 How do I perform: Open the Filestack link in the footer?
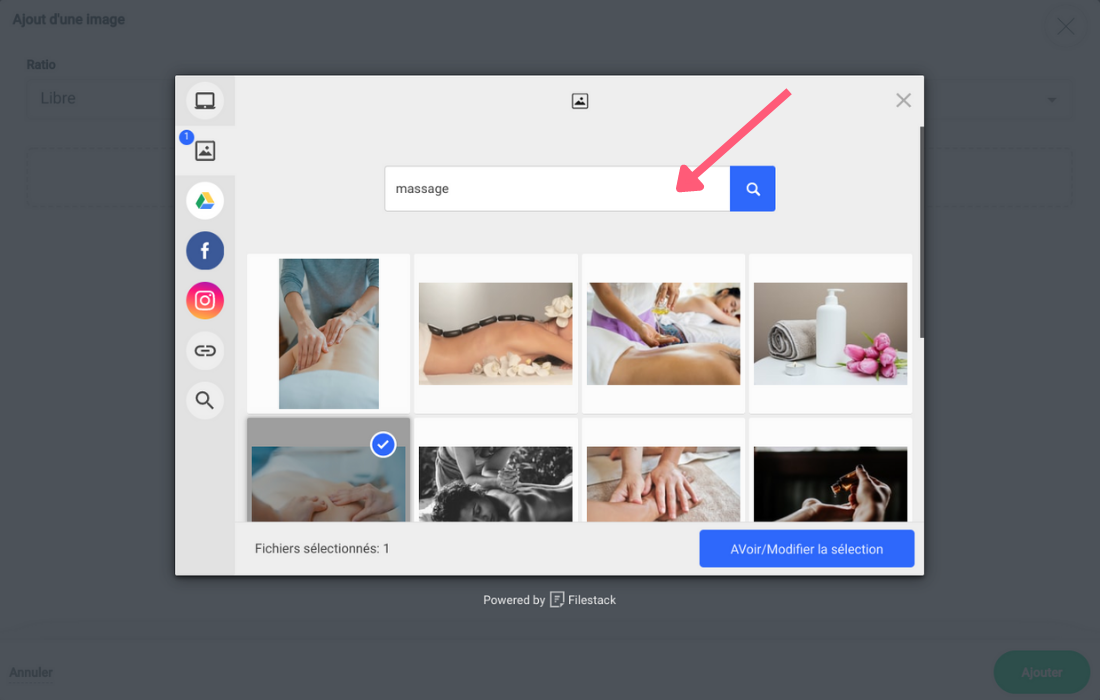[x=583, y=600]
